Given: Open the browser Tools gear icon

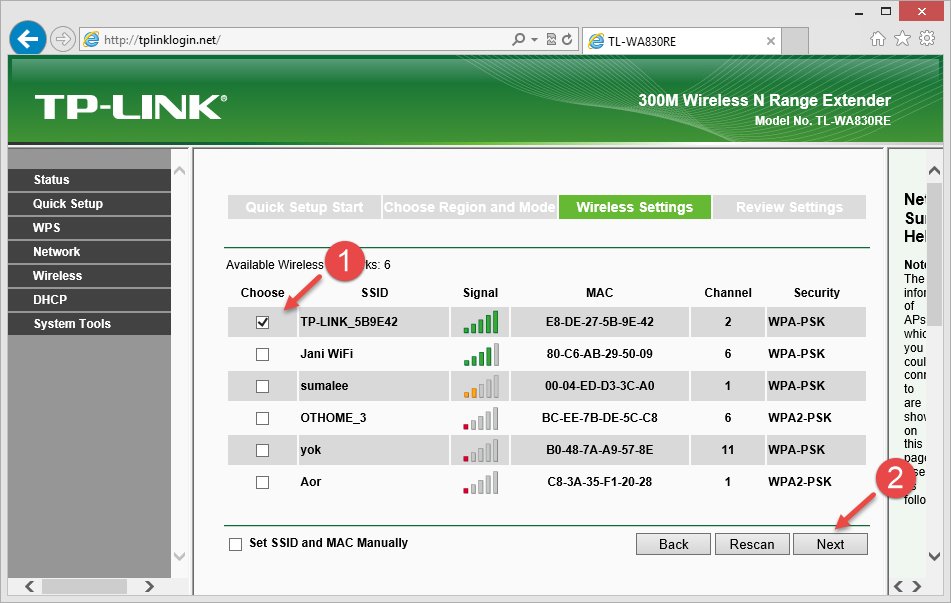Looking at the screenshot, I should coord(927,39).
